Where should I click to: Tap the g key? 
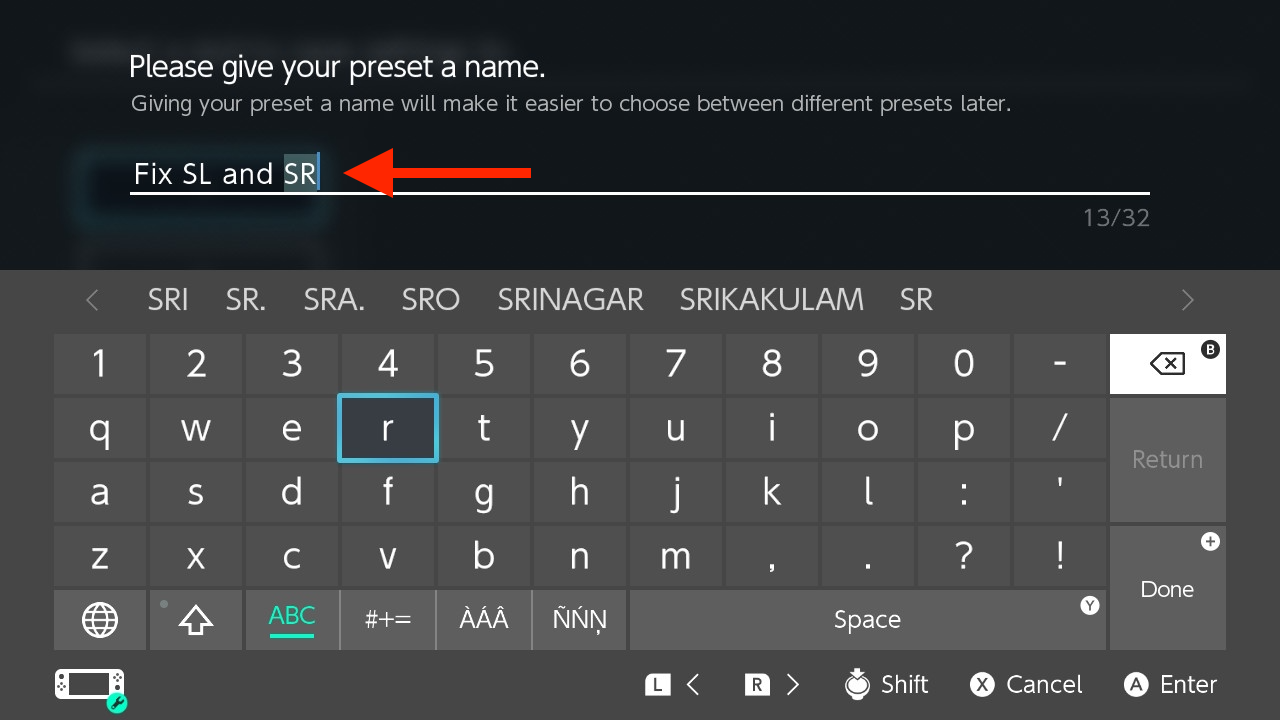click(484, 492)
